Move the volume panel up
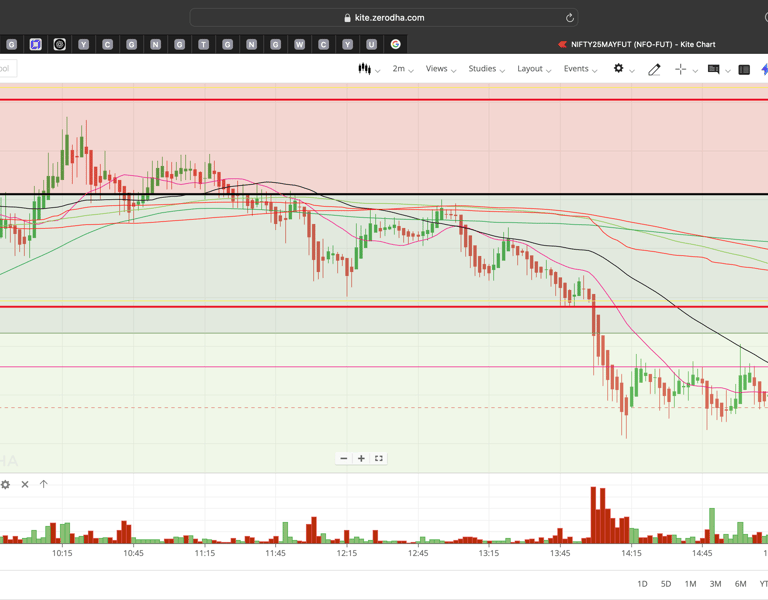The image size is (768, 600). pyautogui.click(x=44, y=484)
